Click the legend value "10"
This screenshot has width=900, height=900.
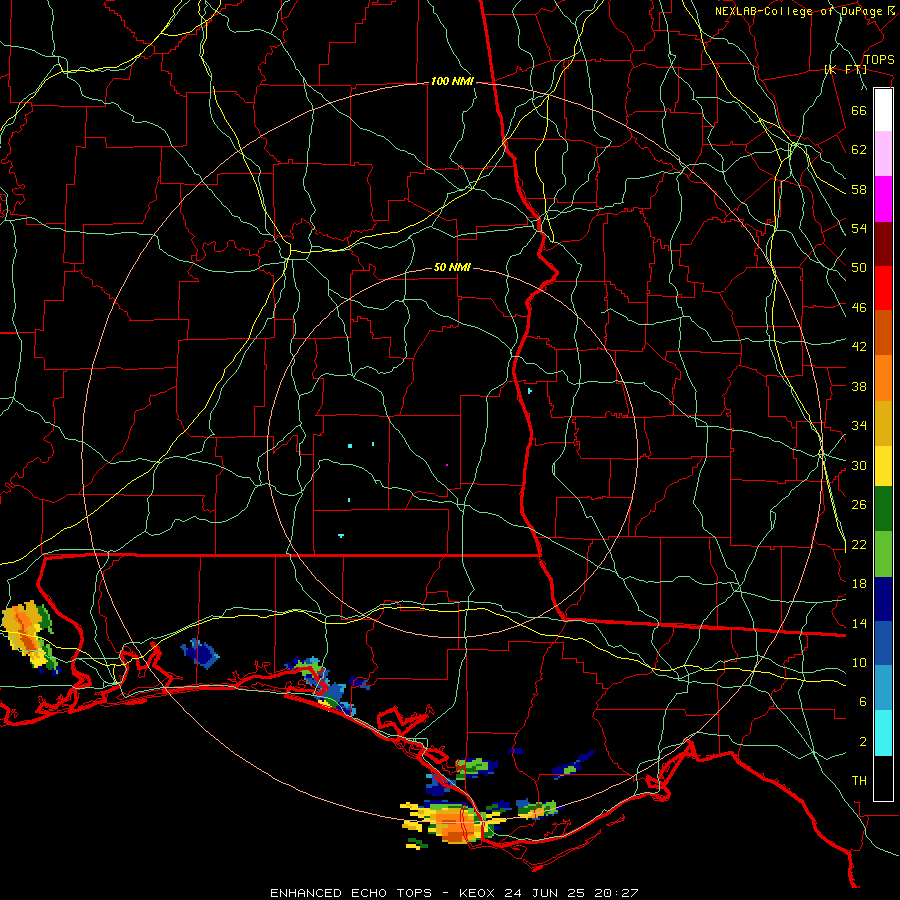click(859, 663)
